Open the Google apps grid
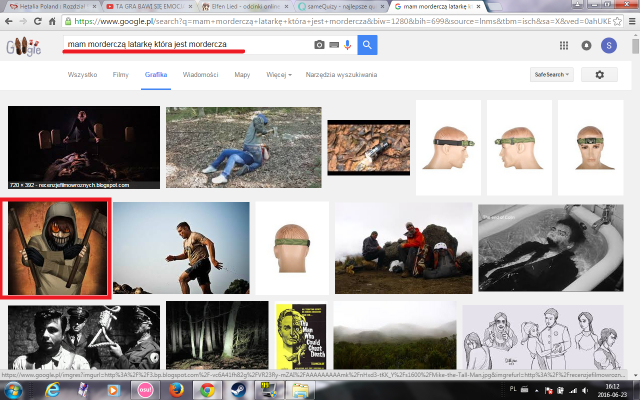The width and height of the screenshot is (640, 400). point(564,45)
